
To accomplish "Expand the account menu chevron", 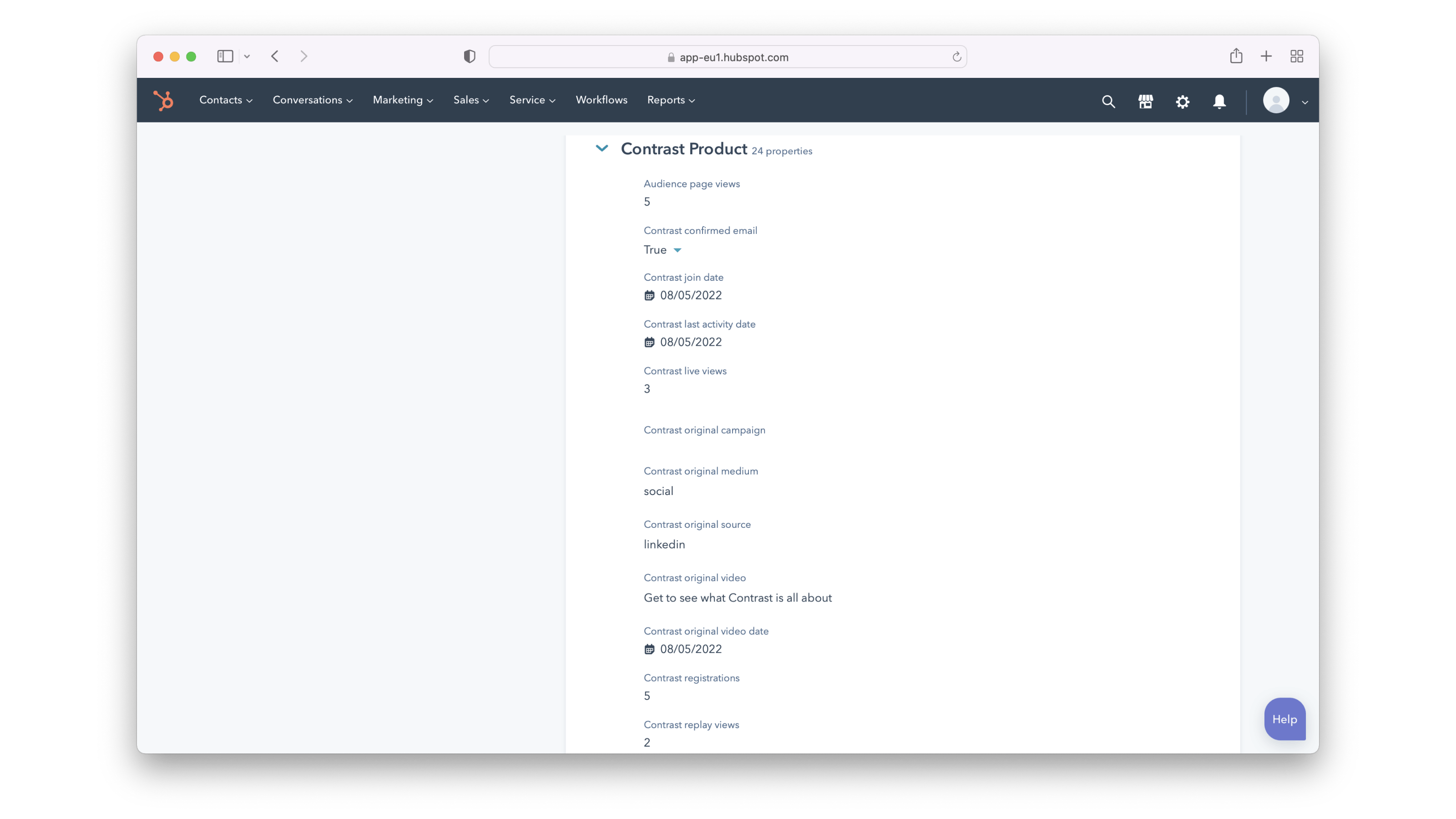I will coord(1305,102).
